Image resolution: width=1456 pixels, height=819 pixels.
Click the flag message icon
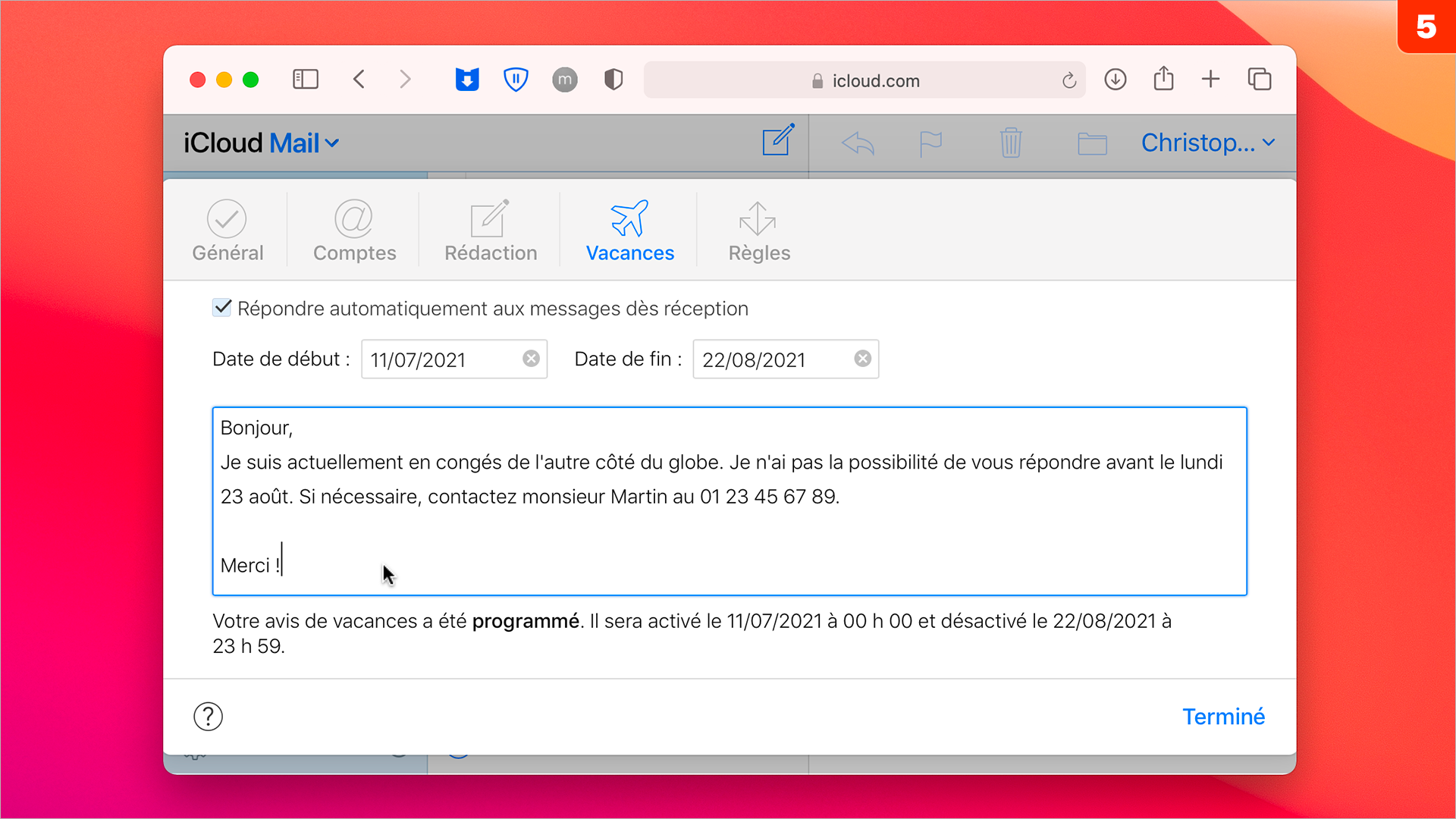930,143
